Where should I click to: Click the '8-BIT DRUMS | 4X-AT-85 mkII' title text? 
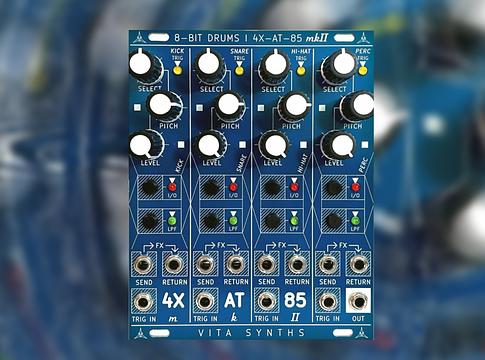pos(251,38)
